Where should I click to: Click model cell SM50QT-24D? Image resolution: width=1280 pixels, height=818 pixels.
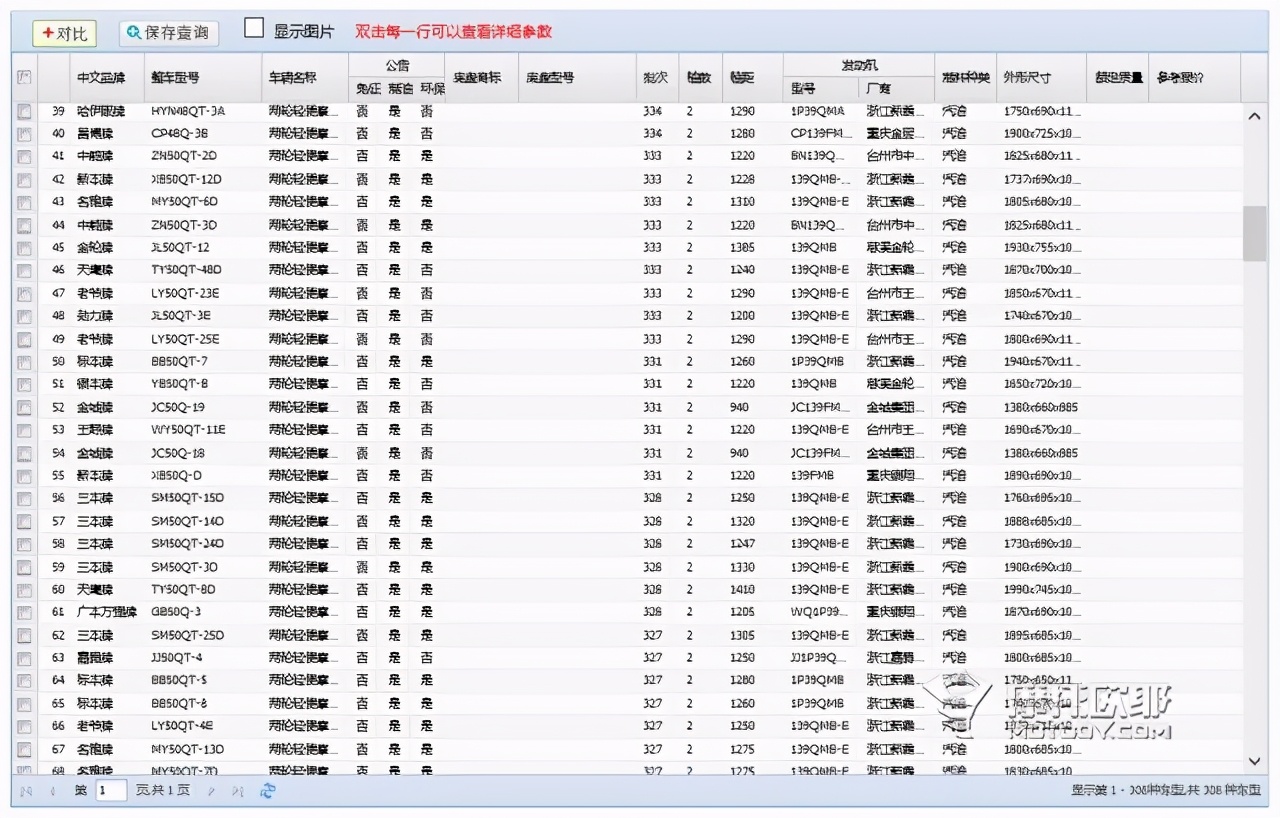coord(187,544)
